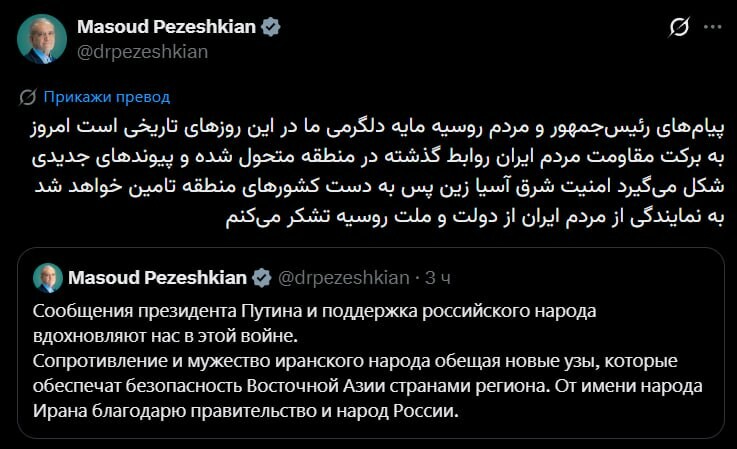Click the Masoud Pezeshkian name in the quoted tweet
The height and width of the screenshot is (449, 737).
tap(158, 277)
